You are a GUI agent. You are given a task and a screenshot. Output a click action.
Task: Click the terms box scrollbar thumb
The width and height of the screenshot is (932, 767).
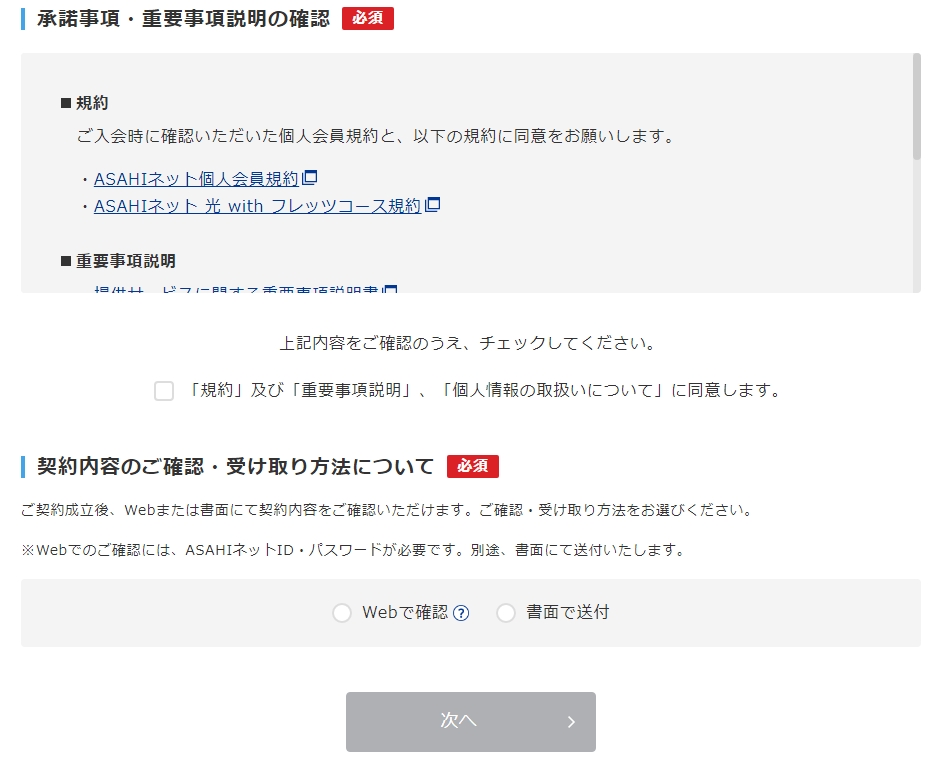(x=916, y=106)
